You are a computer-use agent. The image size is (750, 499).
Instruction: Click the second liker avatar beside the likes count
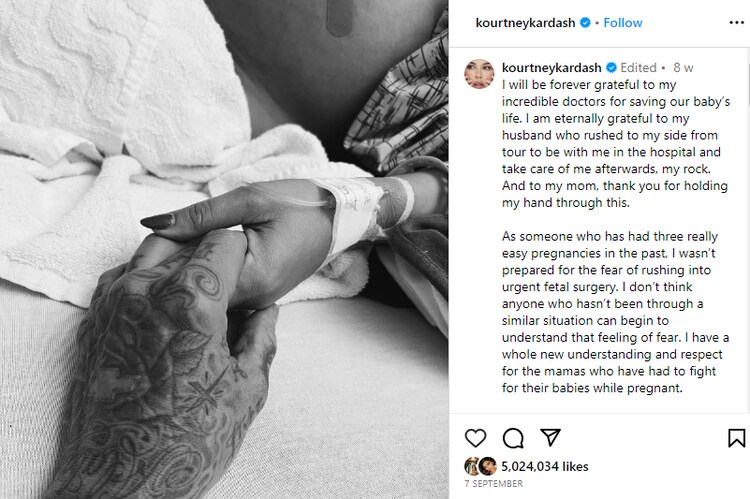pyautogui.click(x=487, y=466)
